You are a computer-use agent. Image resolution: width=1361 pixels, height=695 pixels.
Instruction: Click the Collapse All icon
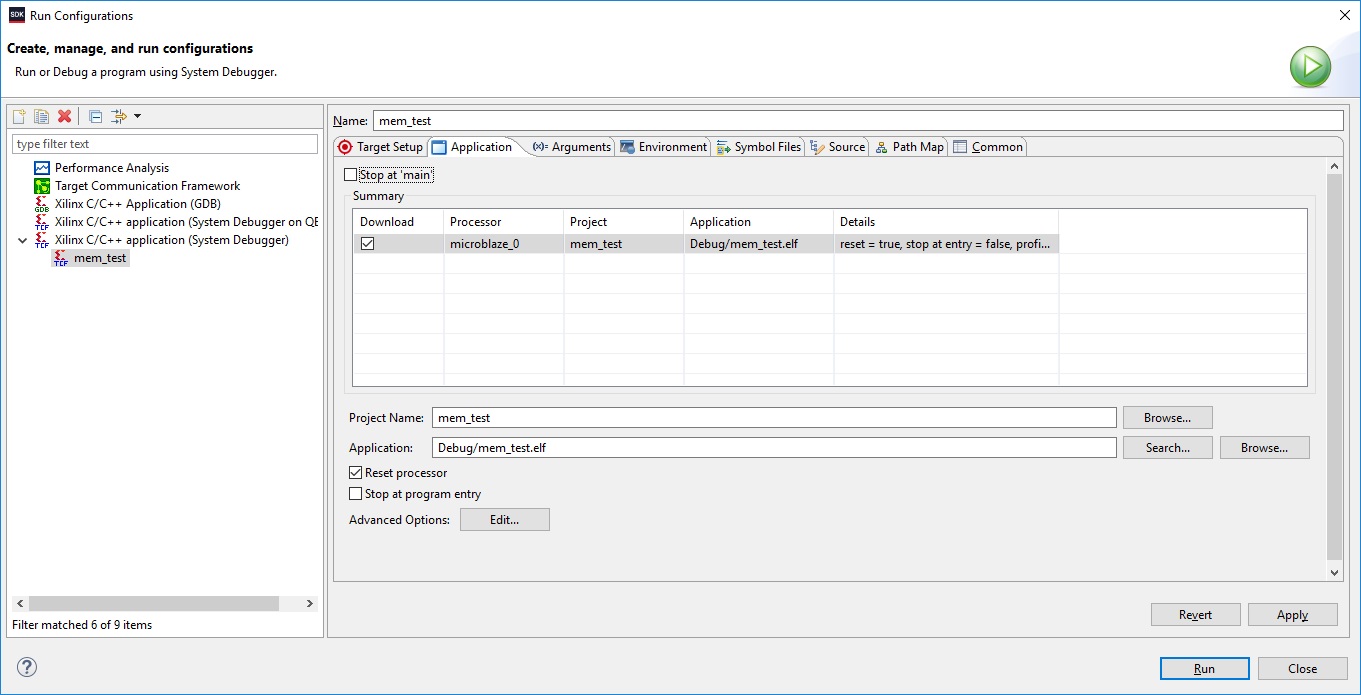pos(95,116)
